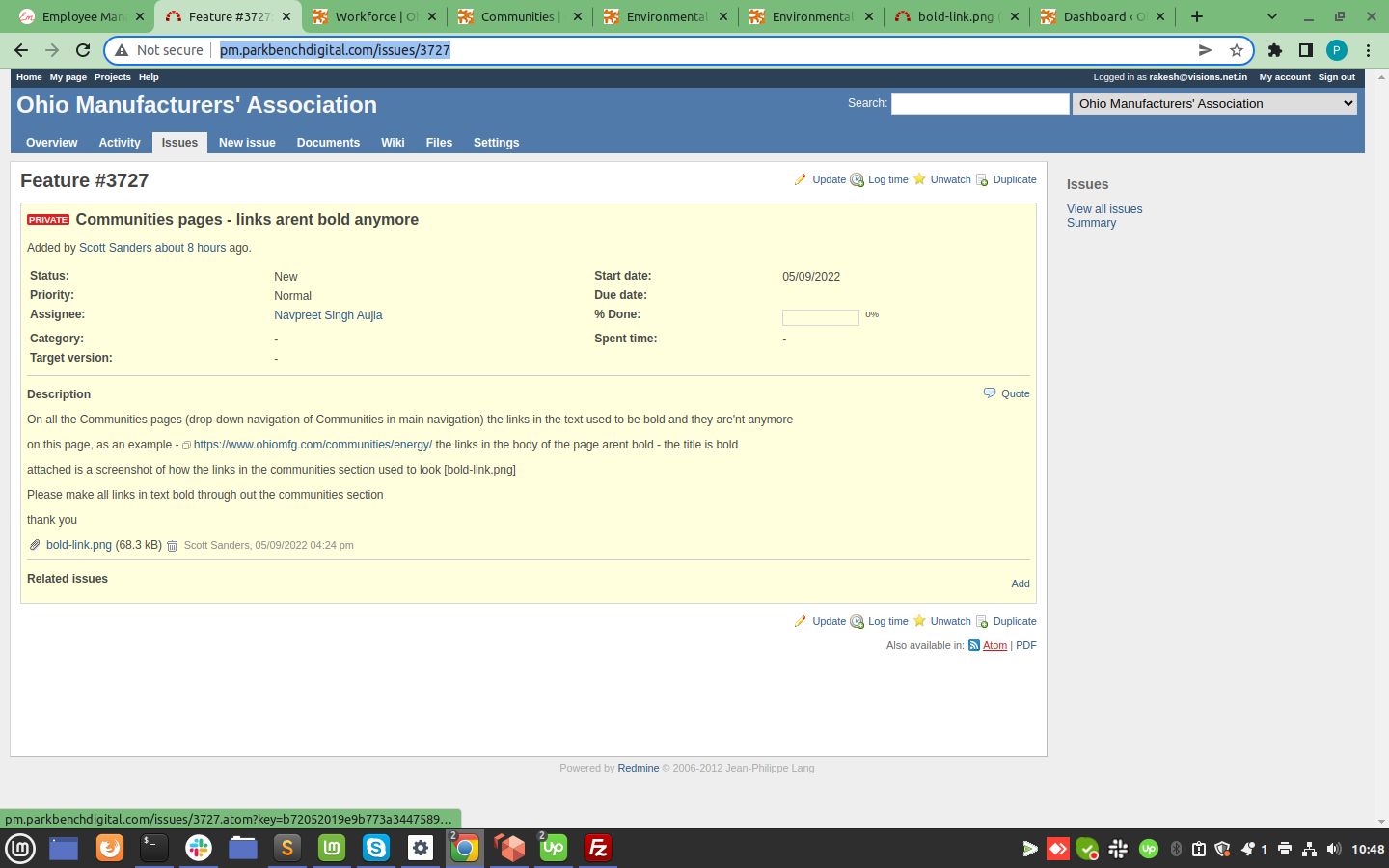This screenshot has height=868, width=1389.
Task: Open Chrome's three-dot menu
Action: click(x=1368, y=50)
